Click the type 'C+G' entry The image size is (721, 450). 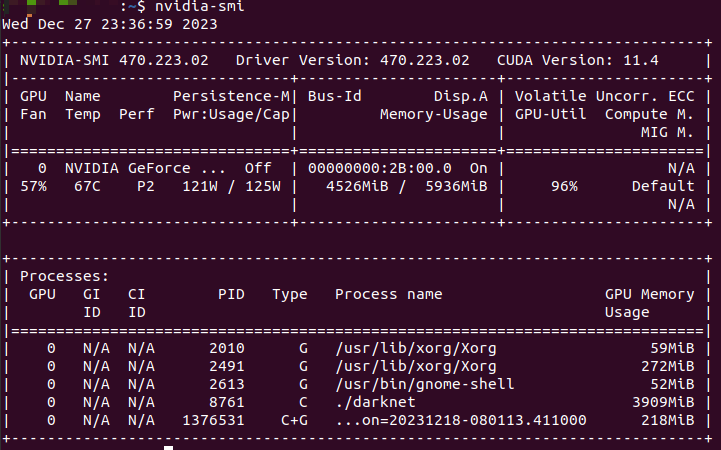click(294, 420)
